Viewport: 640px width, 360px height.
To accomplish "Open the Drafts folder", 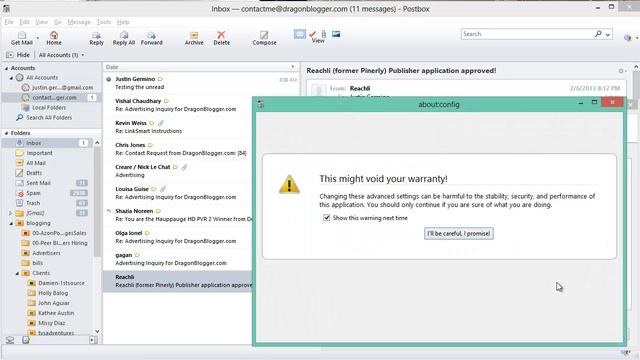I will pos(34,173).
